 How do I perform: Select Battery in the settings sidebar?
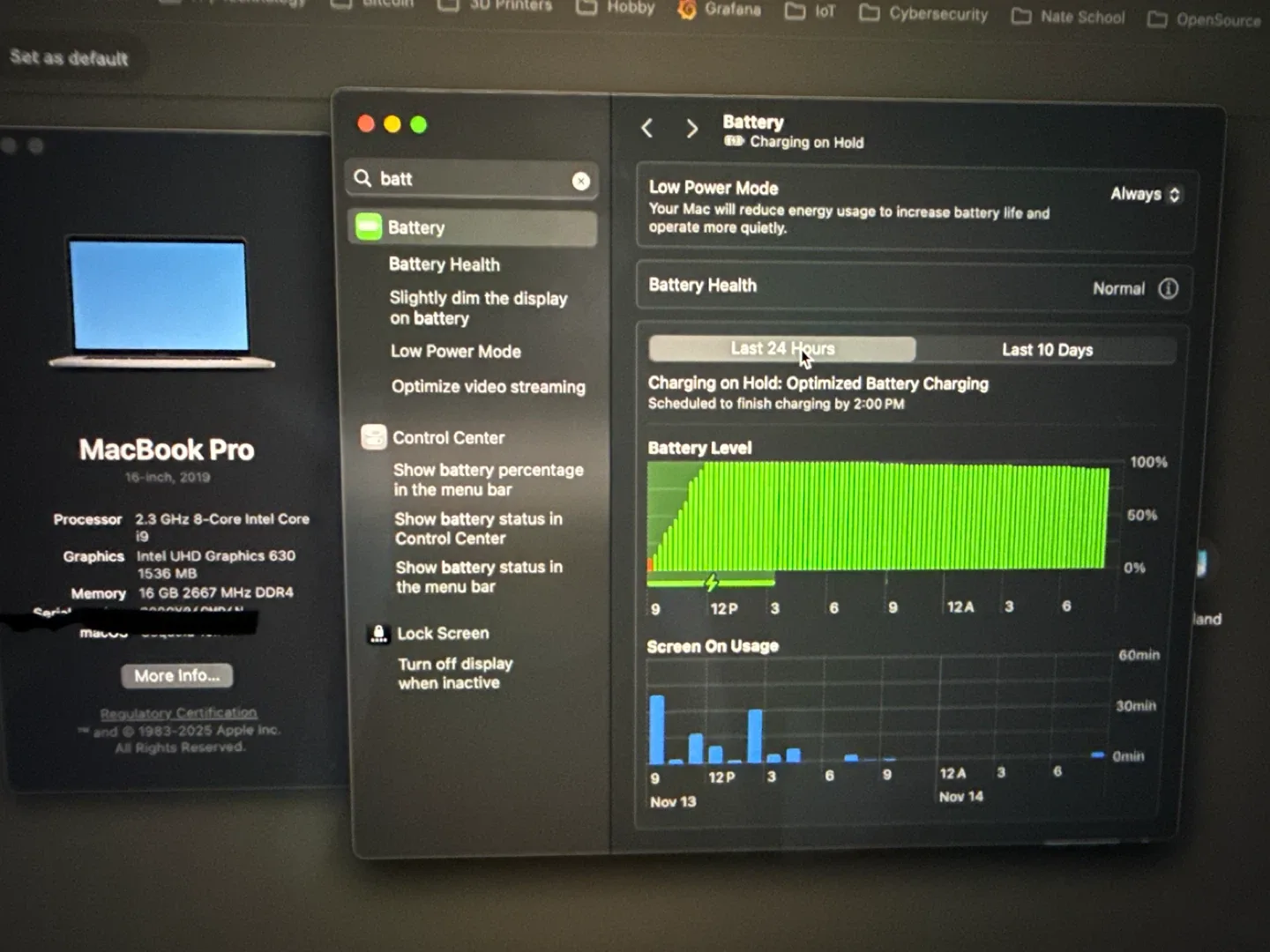click(x=415, y=227)
